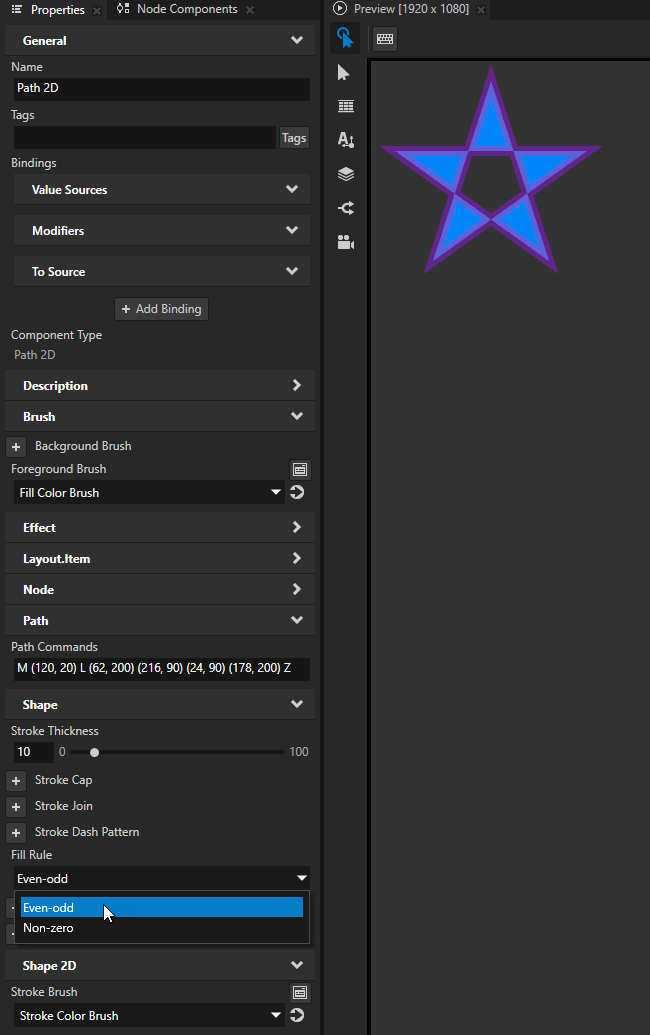Choose Non-zero in the Fill Rule list
The height and width of the screenshot is (1035, 650).
[162, 928]
